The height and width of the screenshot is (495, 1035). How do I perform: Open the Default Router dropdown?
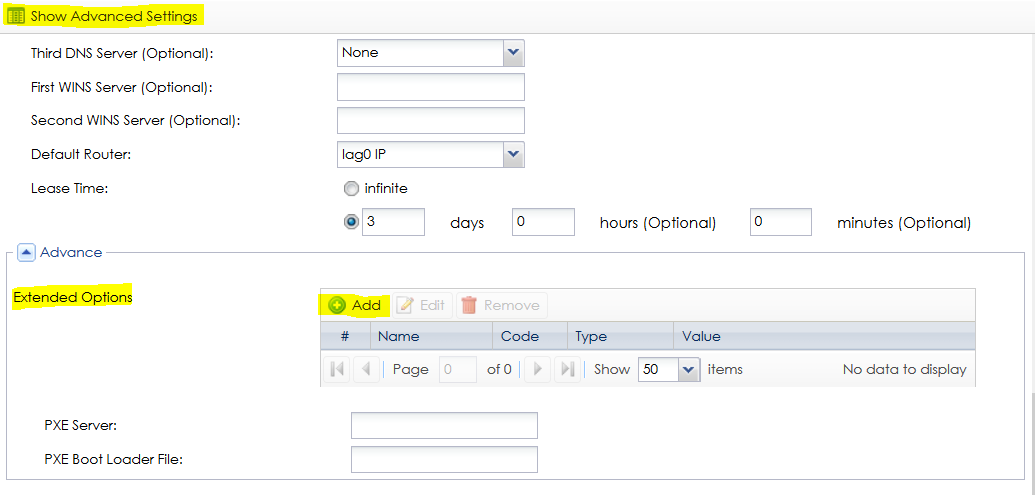click(x=513, y=154)
